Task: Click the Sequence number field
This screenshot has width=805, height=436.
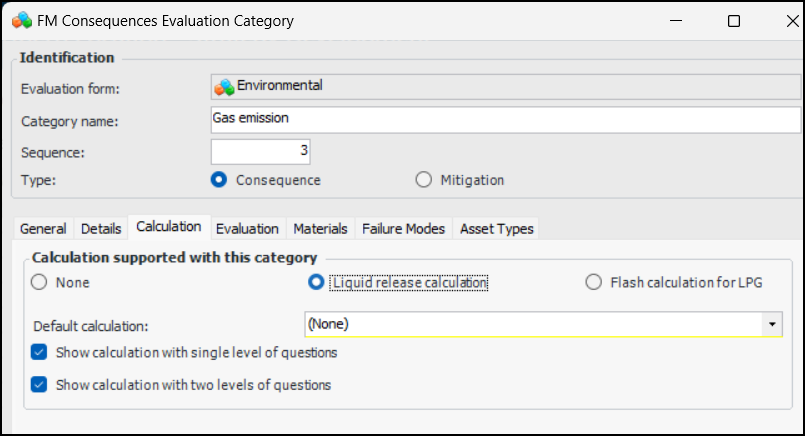Action: tap(261, 151)
